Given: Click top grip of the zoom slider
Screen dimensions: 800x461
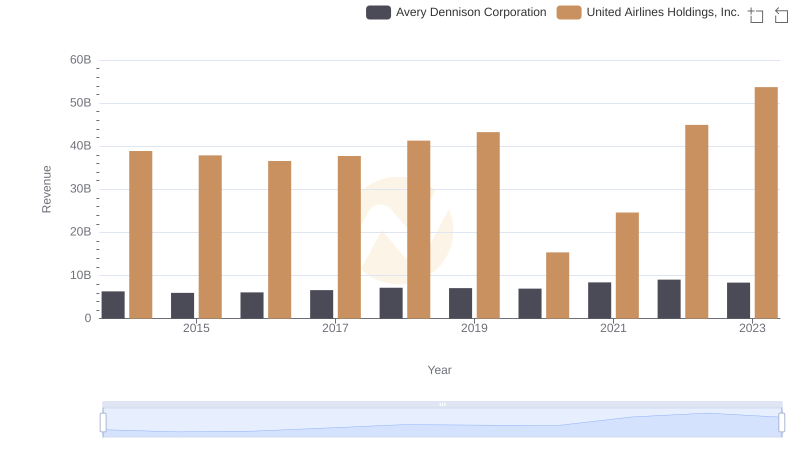Looking at the screenshot, I should pos(442,404).
